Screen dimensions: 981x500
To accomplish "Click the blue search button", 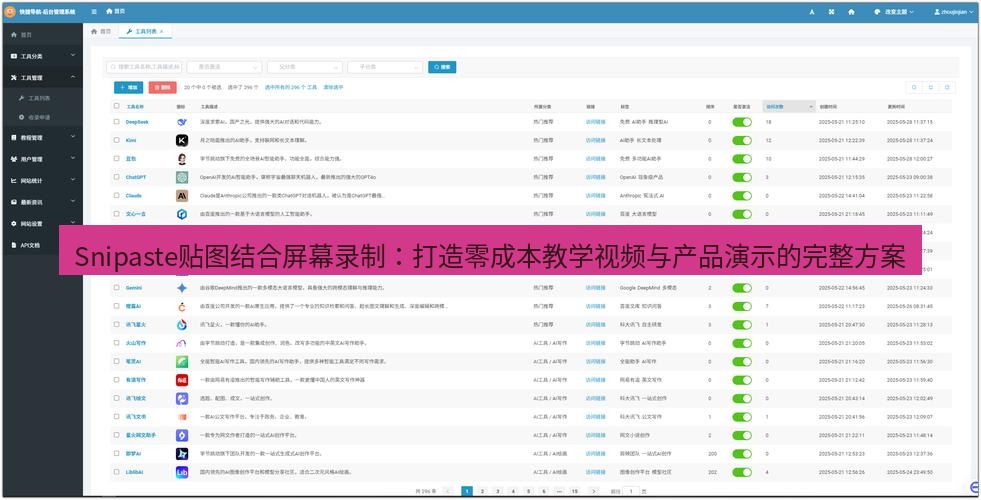I will [x=442, y=67].
